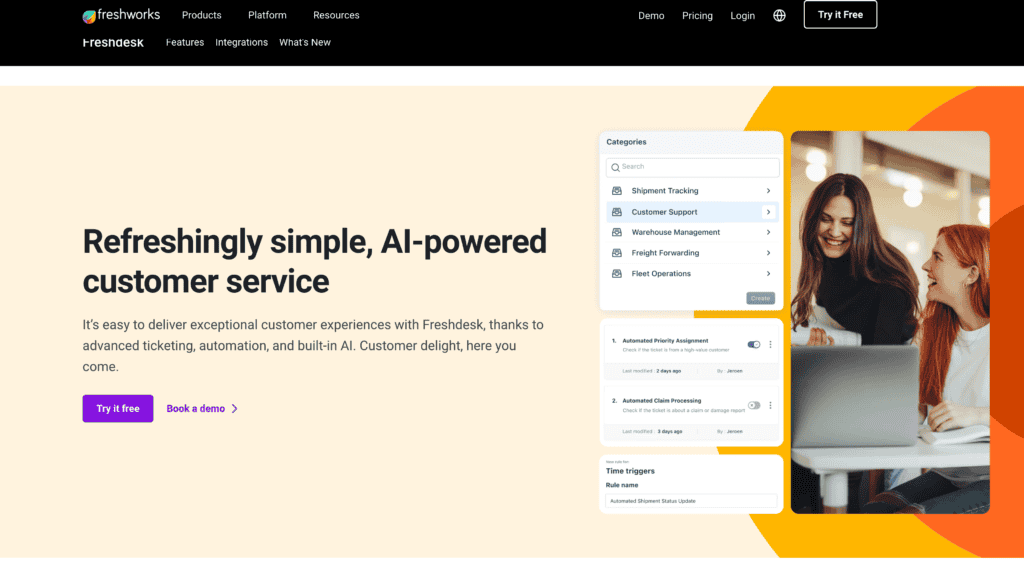
Task: Select the Shipment Tracking label
Action: click(x=665, y=191)
